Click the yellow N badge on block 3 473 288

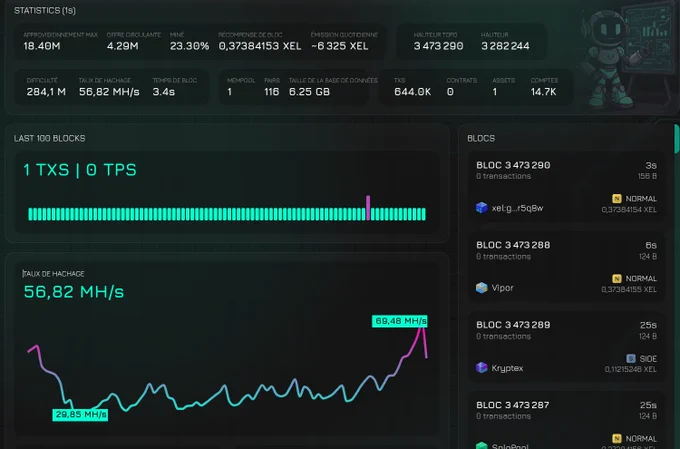point(617,279)
